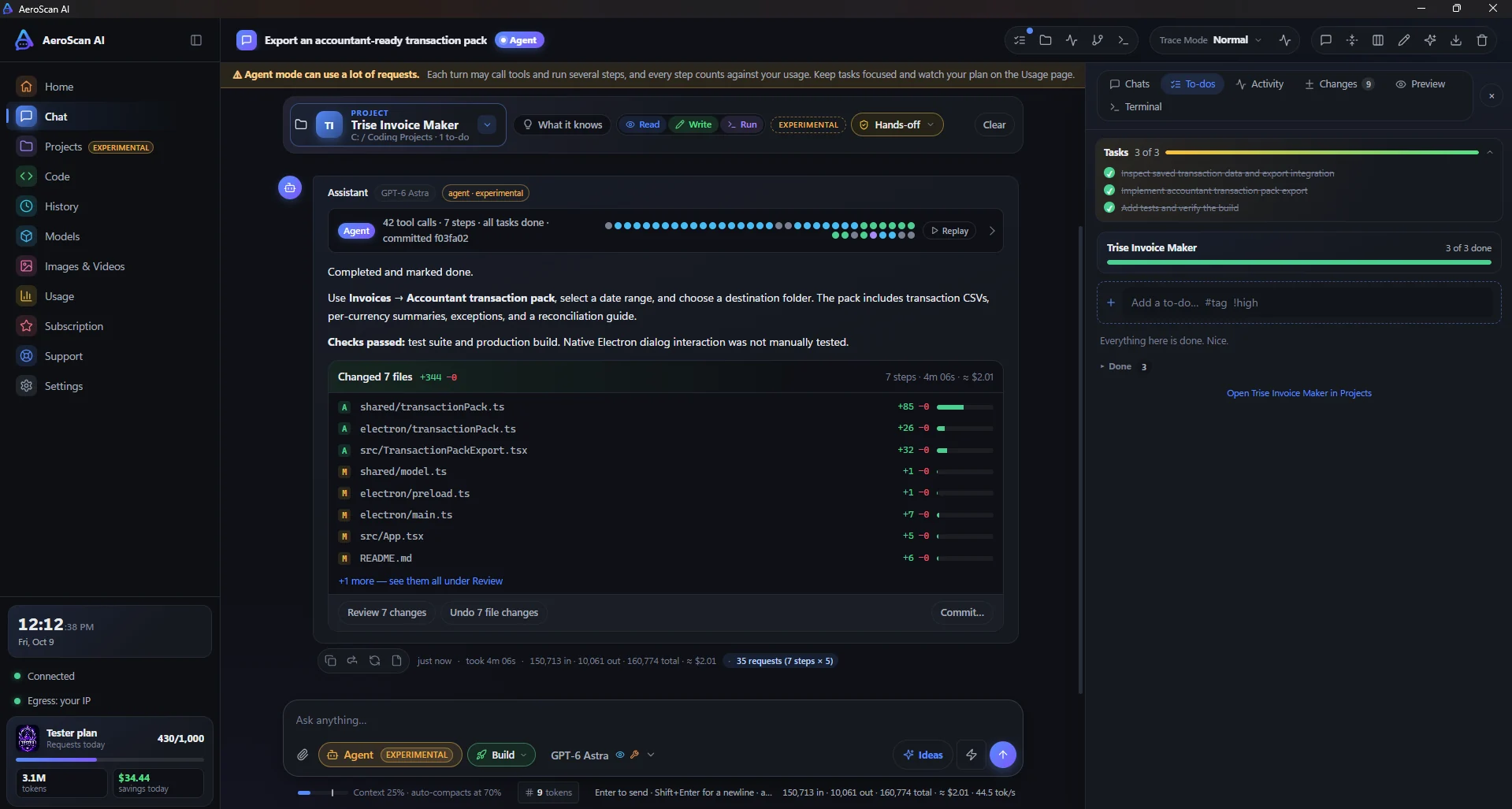Open Trise Invoice Maker in Projects link
This screenshot has height=809, width=1512.
(1299, 393)
